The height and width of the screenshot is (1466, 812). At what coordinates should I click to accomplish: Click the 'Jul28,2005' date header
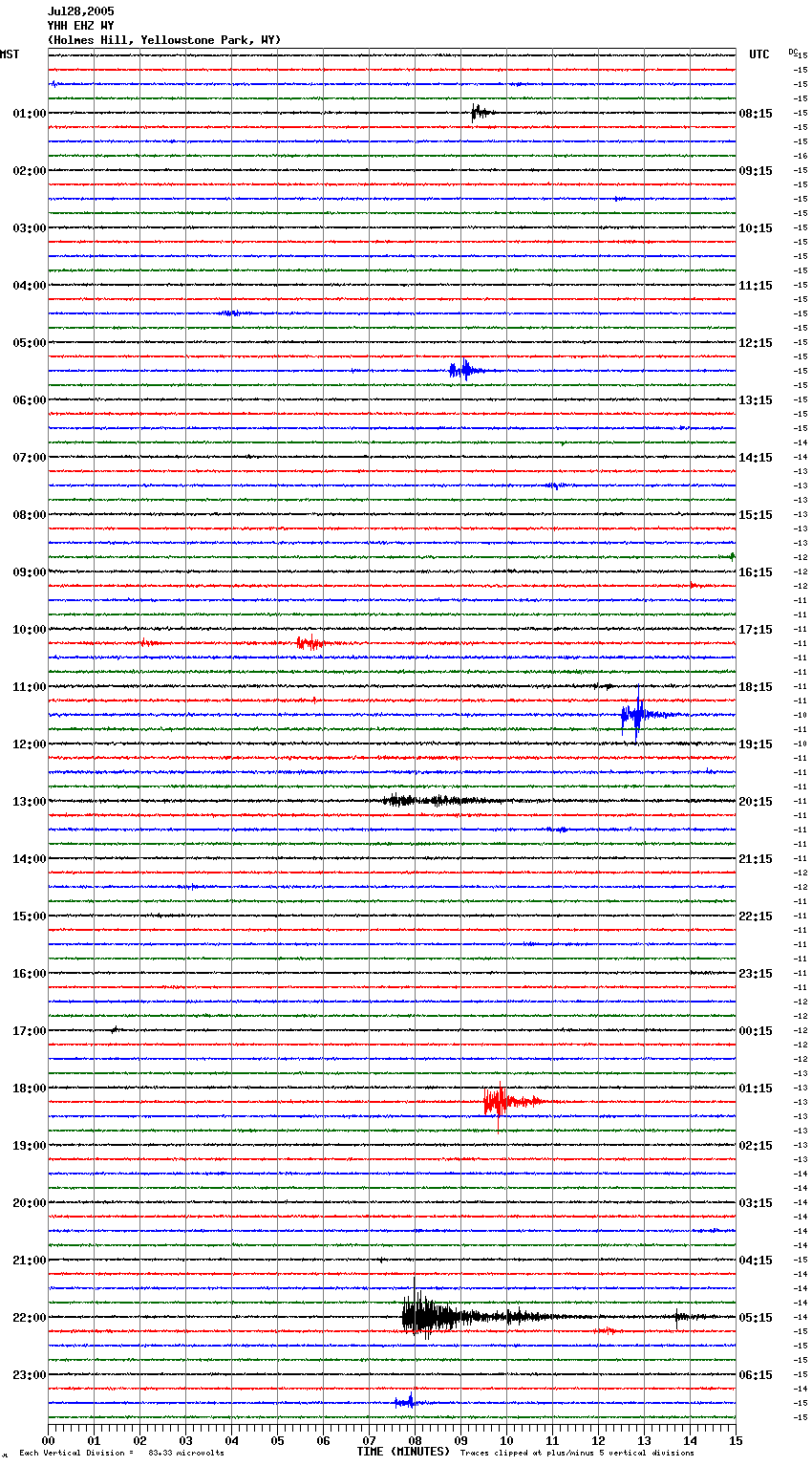(x=80, y=11)
